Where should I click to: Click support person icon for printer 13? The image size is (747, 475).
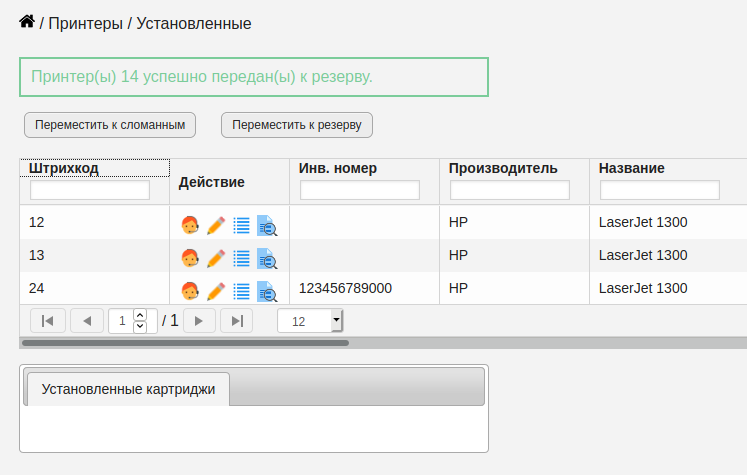(x=190, y=258)
